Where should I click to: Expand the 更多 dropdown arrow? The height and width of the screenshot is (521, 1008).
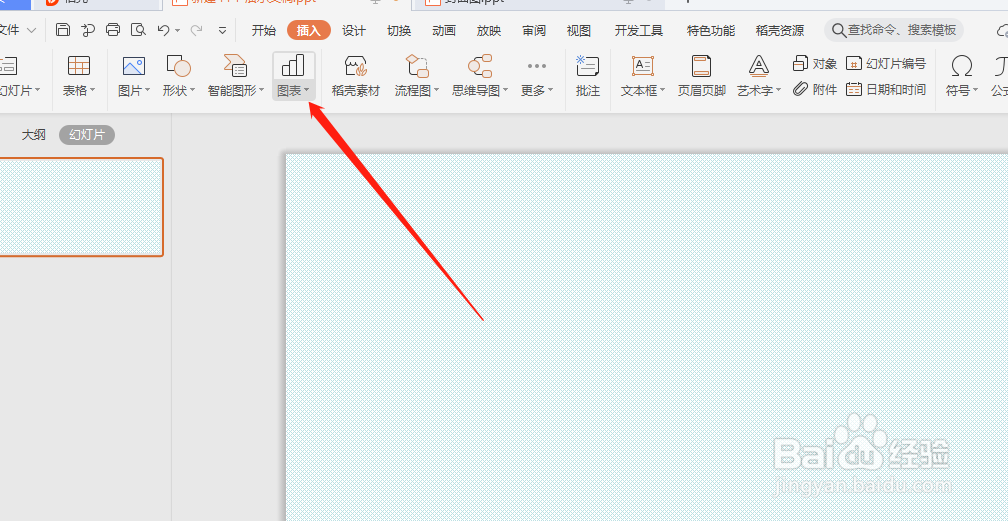550,91
